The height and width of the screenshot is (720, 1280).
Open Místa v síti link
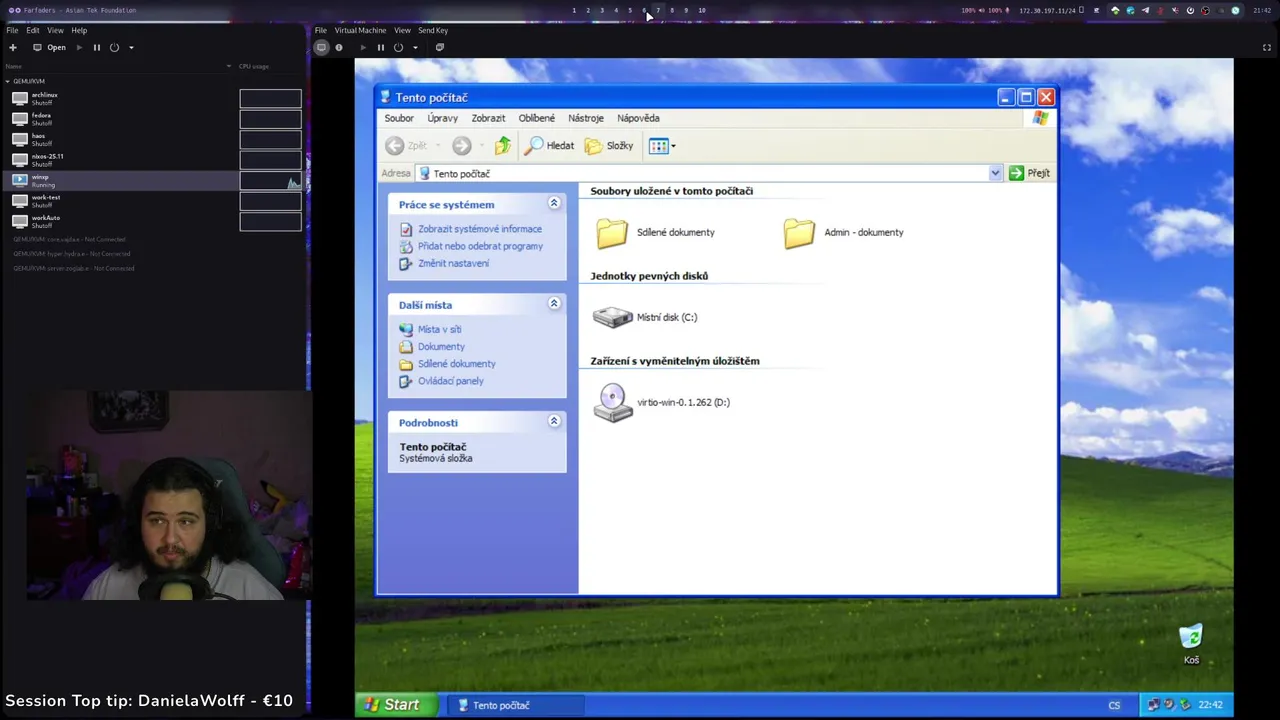[x=439, y=329]
